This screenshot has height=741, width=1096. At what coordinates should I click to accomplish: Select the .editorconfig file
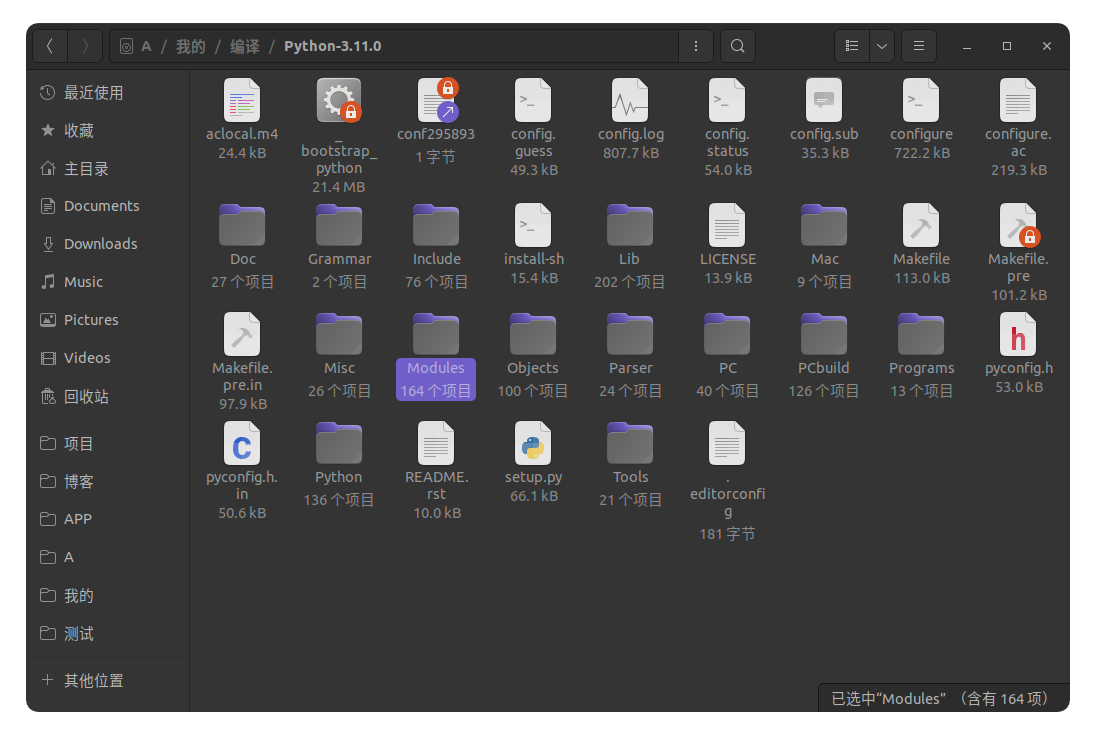tap(727, 443)
